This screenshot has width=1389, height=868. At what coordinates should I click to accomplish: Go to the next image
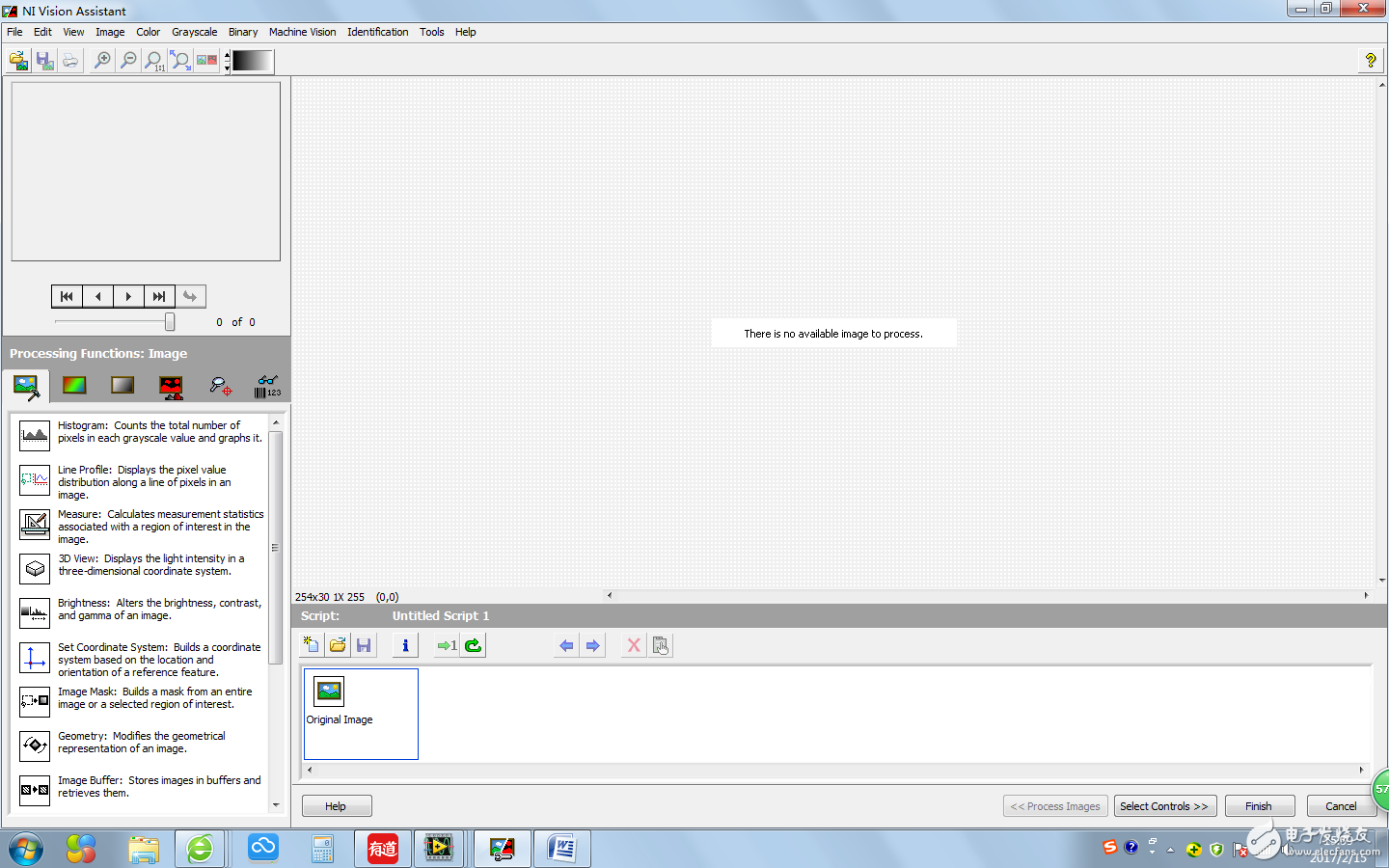click(128, 296)
